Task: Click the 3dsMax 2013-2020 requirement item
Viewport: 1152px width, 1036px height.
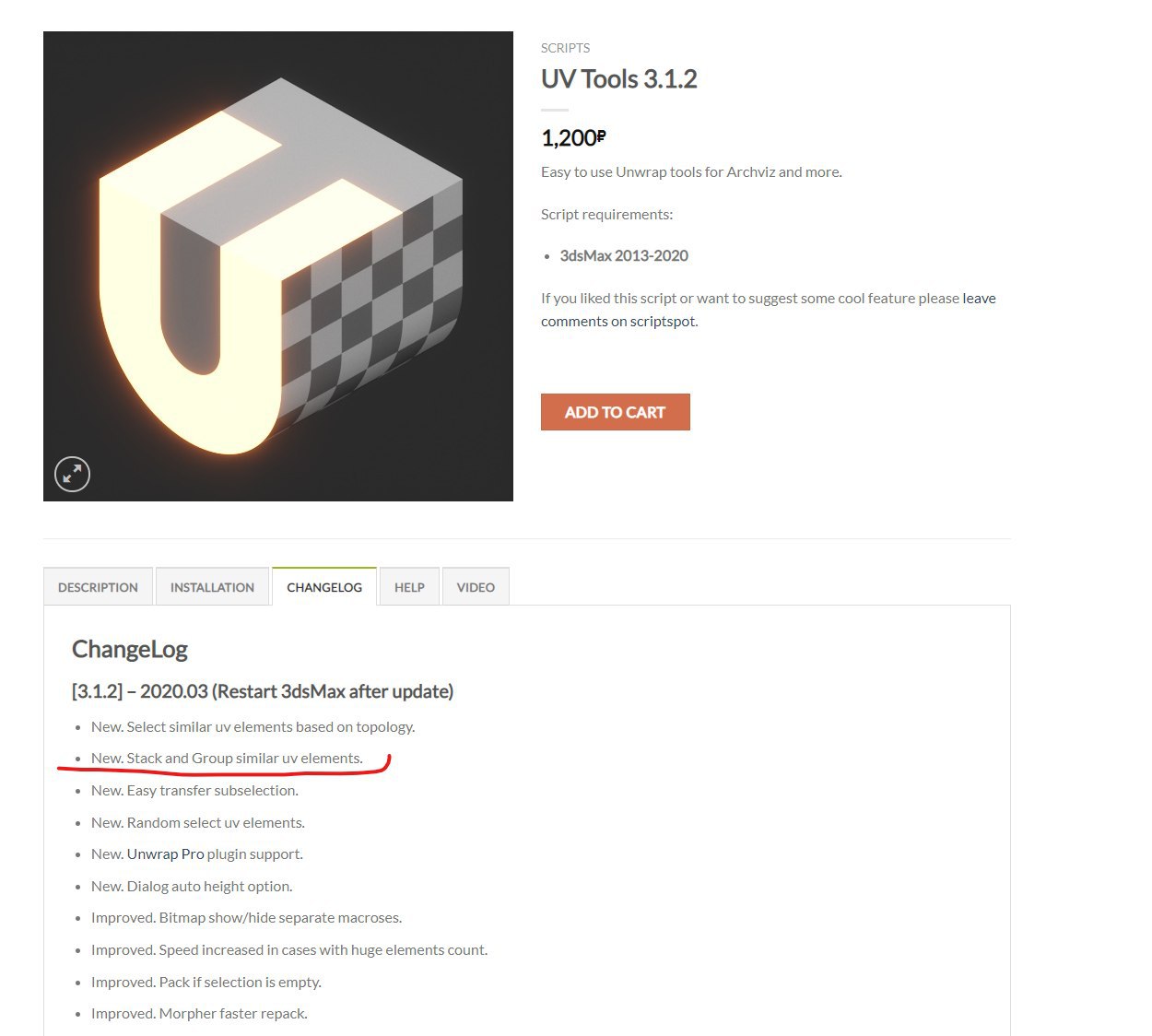Action: click(624, 256)
